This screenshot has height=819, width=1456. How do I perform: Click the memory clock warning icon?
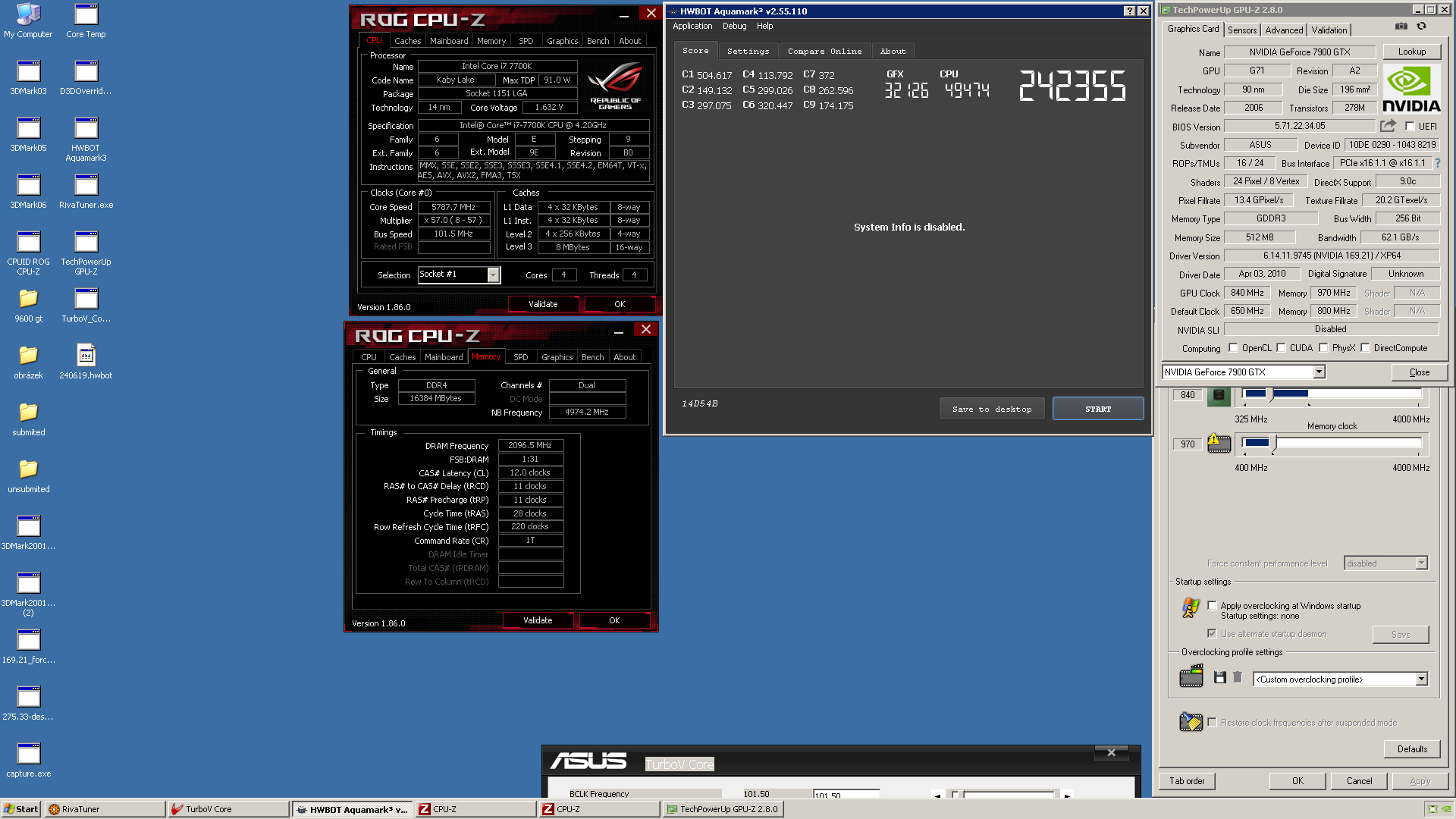pyautogui.click(x=1219, y=443)
